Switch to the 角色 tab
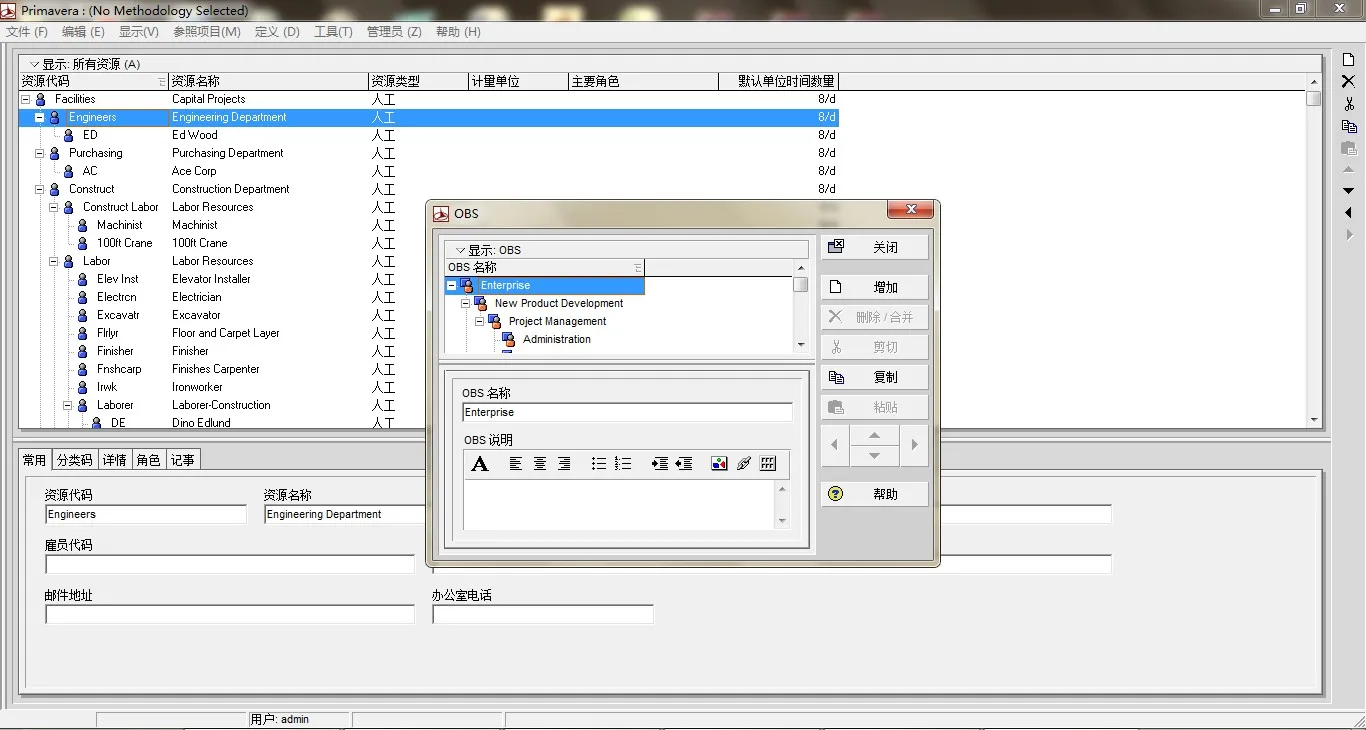Viewport: 1366px width, 730px height. (x=148, y=459)
